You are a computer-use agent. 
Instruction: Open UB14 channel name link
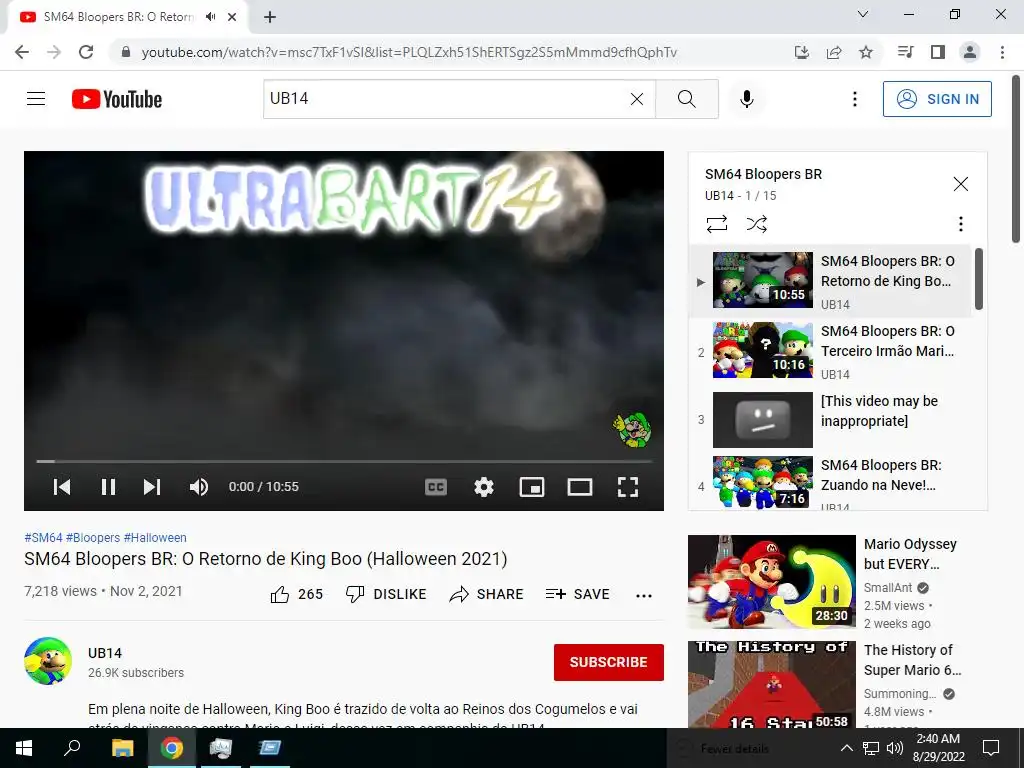105,653
